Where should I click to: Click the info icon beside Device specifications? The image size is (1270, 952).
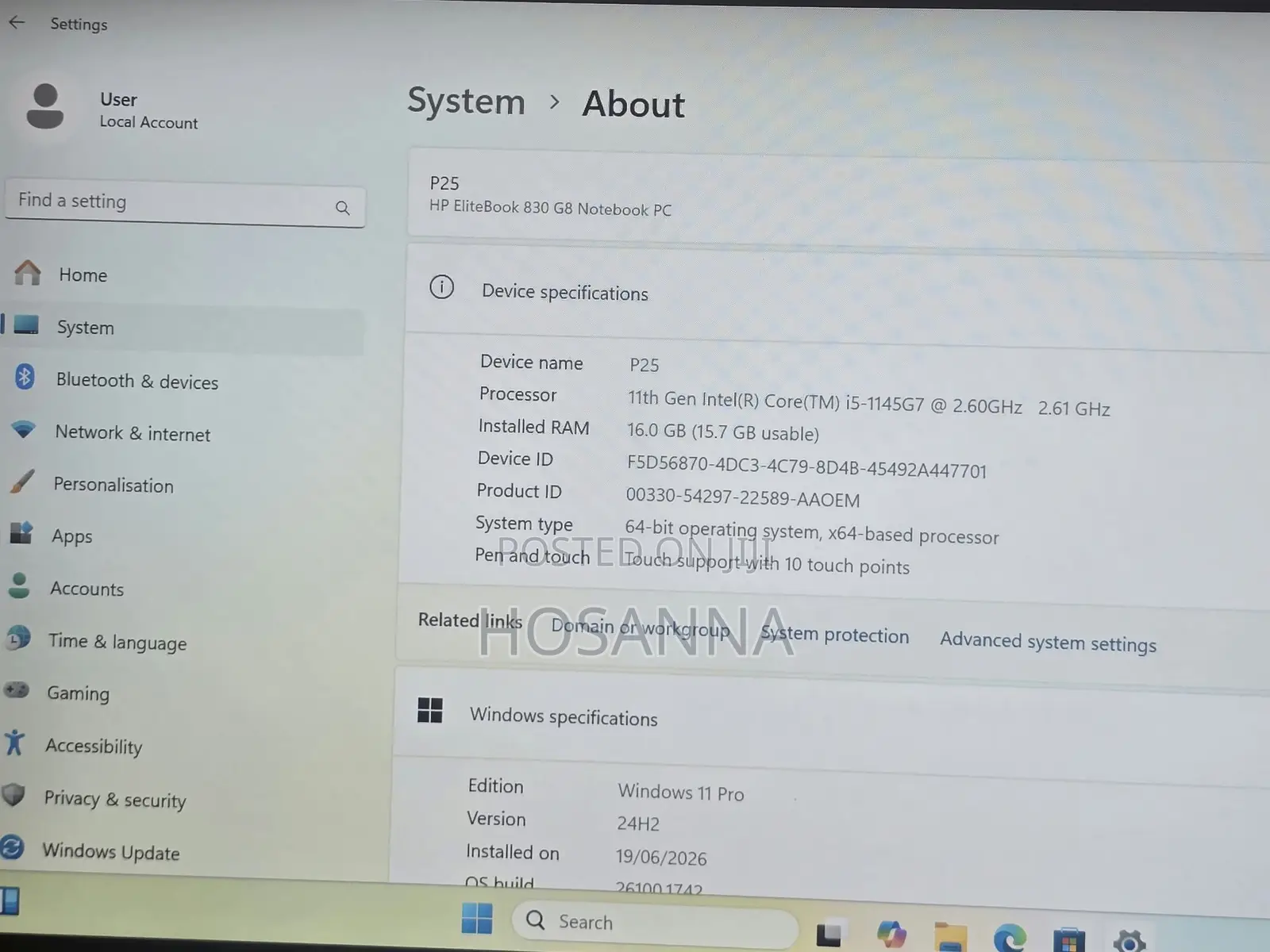pos(442,286)
